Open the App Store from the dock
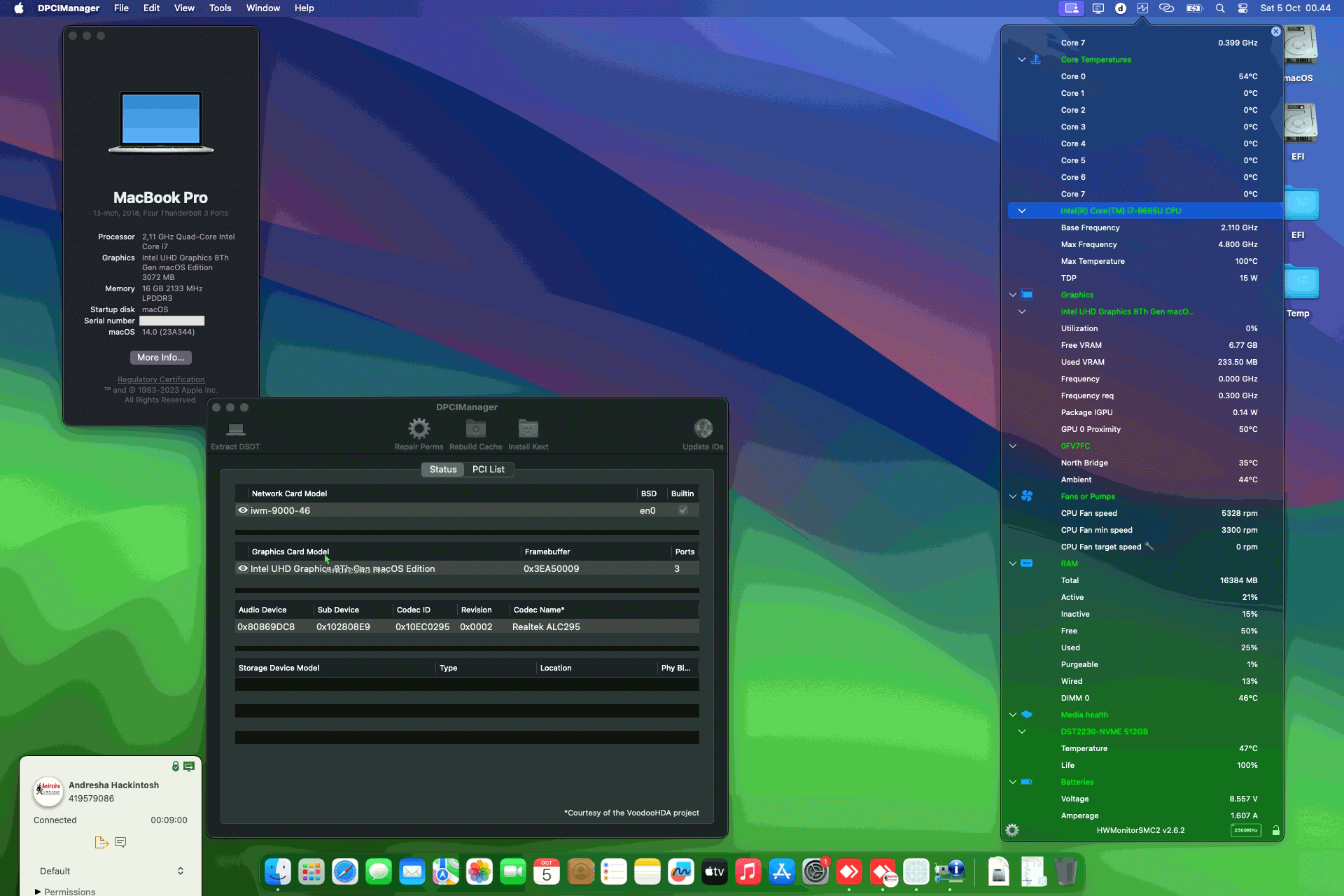The width and height of the screenshot is (1344, 896). (782, 871)
